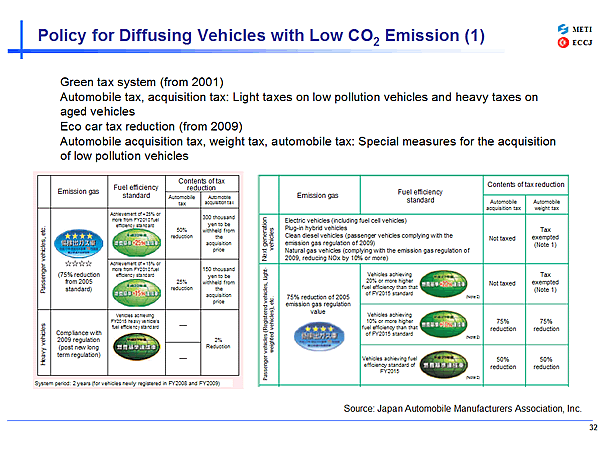600x450 pixels.
Task: Click 'System period: 2 years' footnote under left table
Action: 127,383
